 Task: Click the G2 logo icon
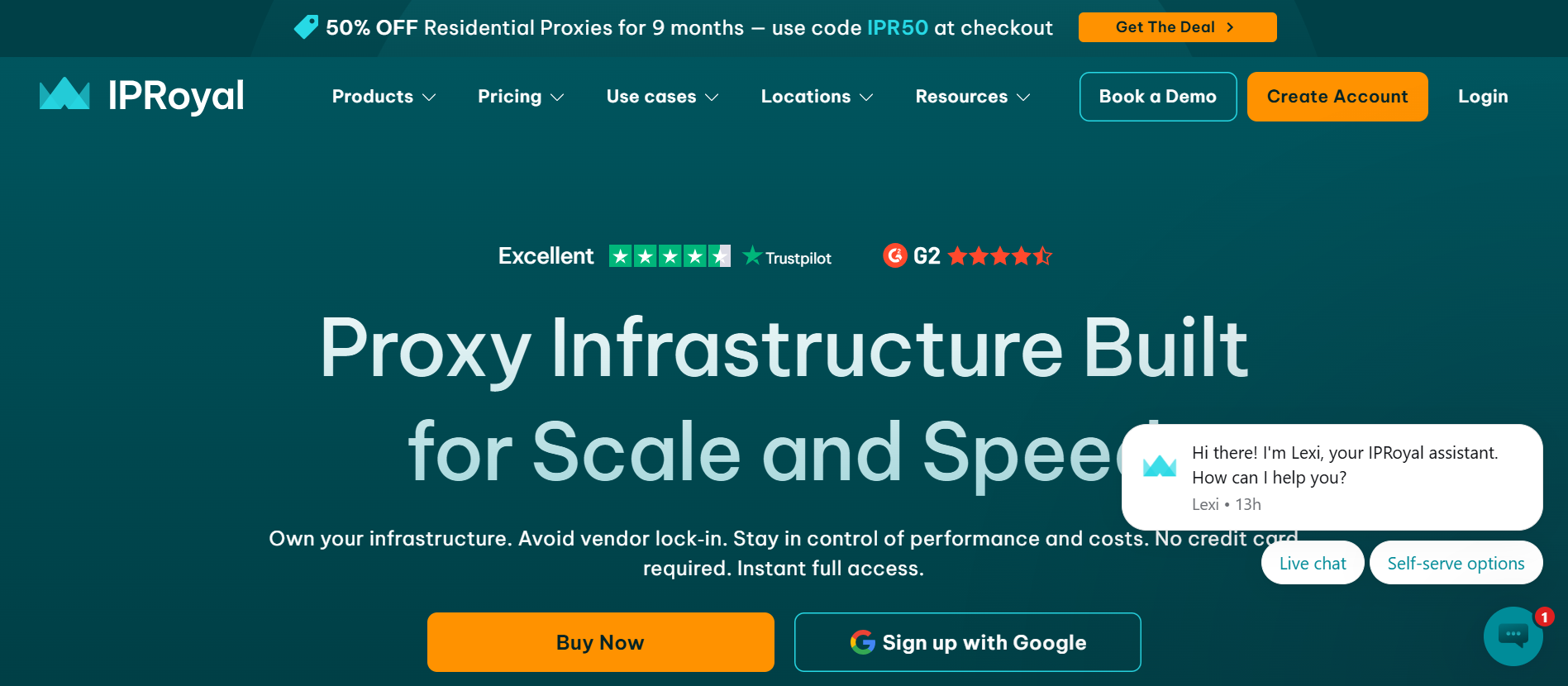pos(895,256)
